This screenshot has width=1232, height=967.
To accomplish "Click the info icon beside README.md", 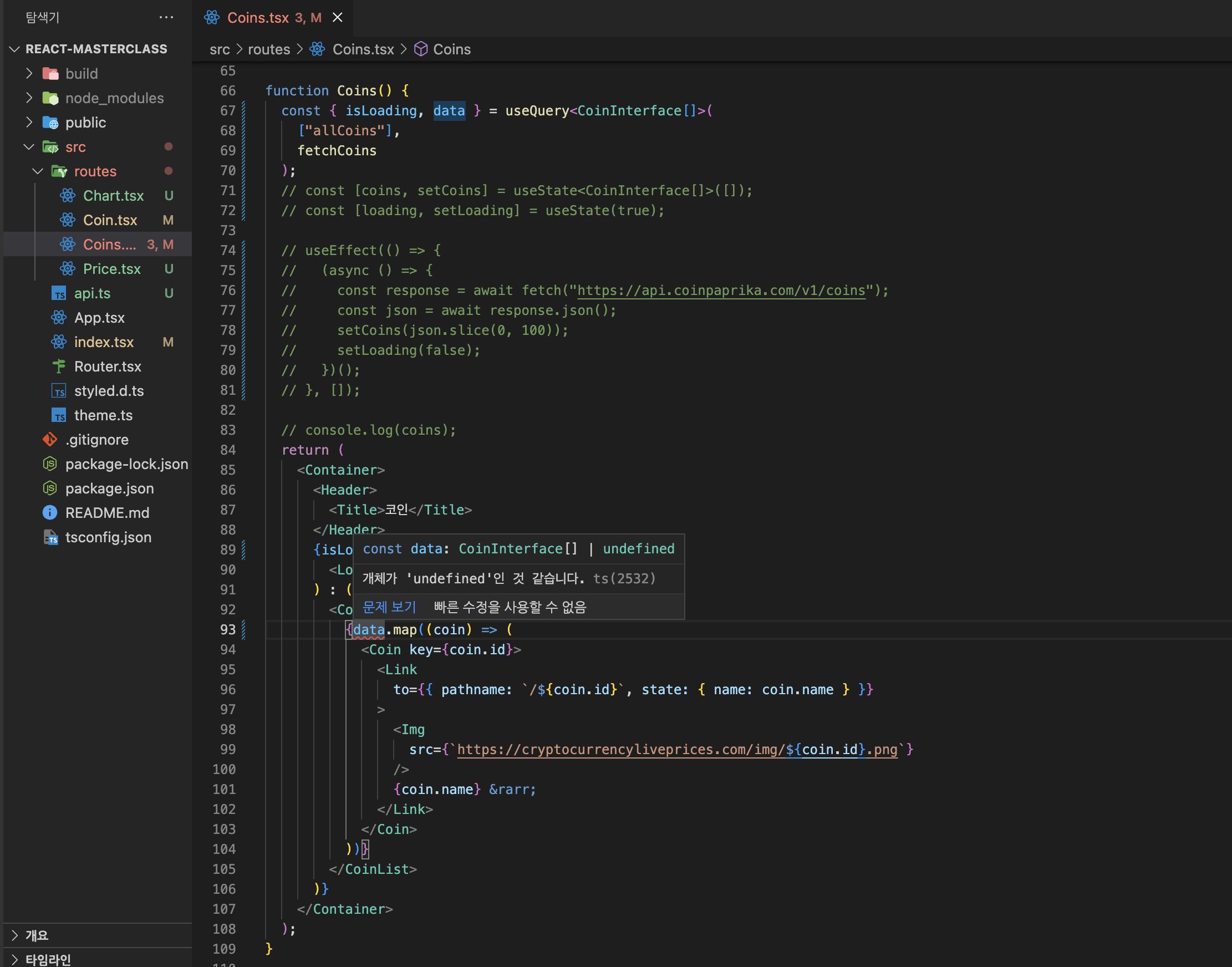I will pyautogui.click(x=50, y=512).
